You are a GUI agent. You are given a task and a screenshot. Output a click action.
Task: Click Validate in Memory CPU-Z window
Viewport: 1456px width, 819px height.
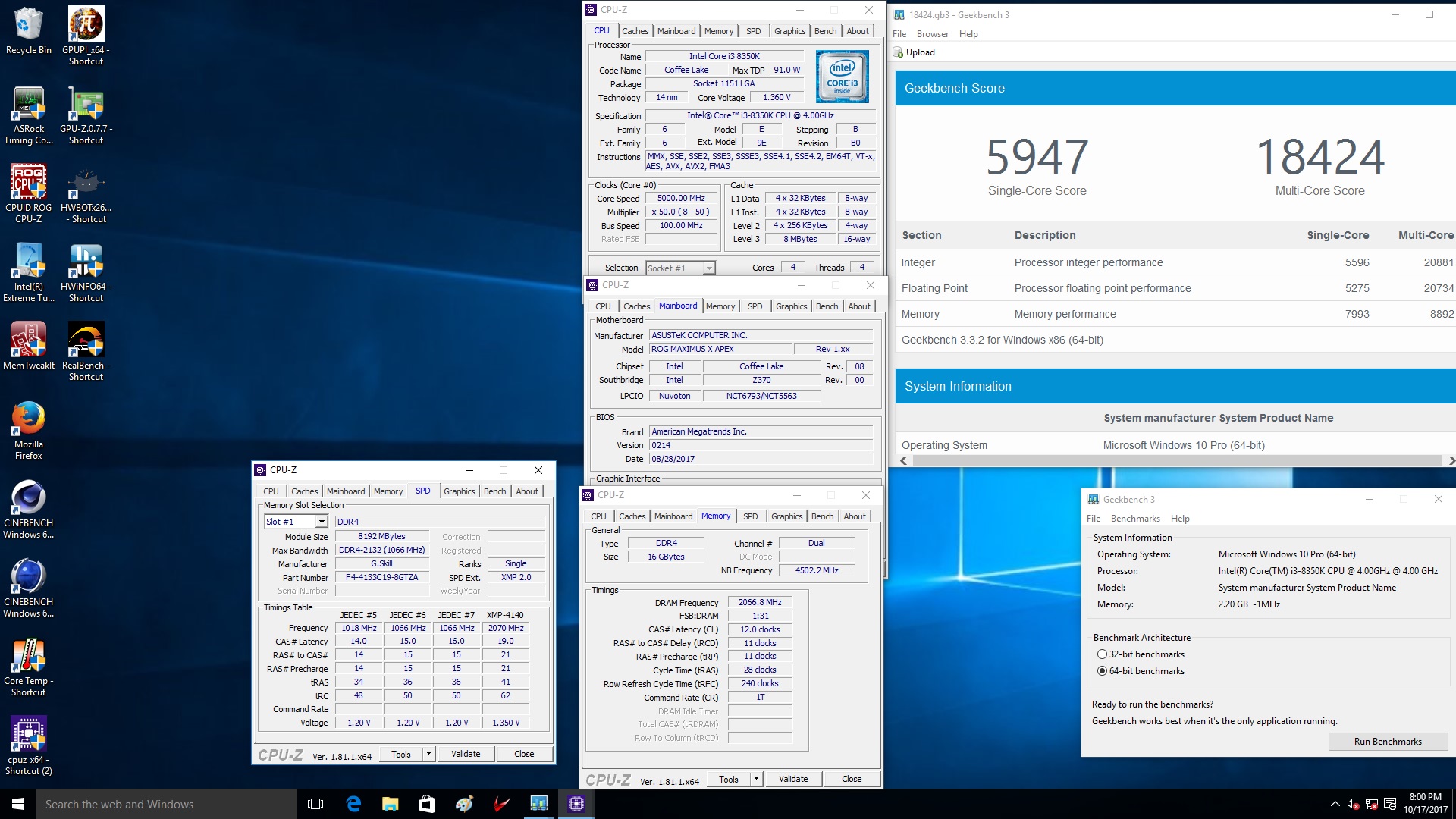[x=793, y=779]
